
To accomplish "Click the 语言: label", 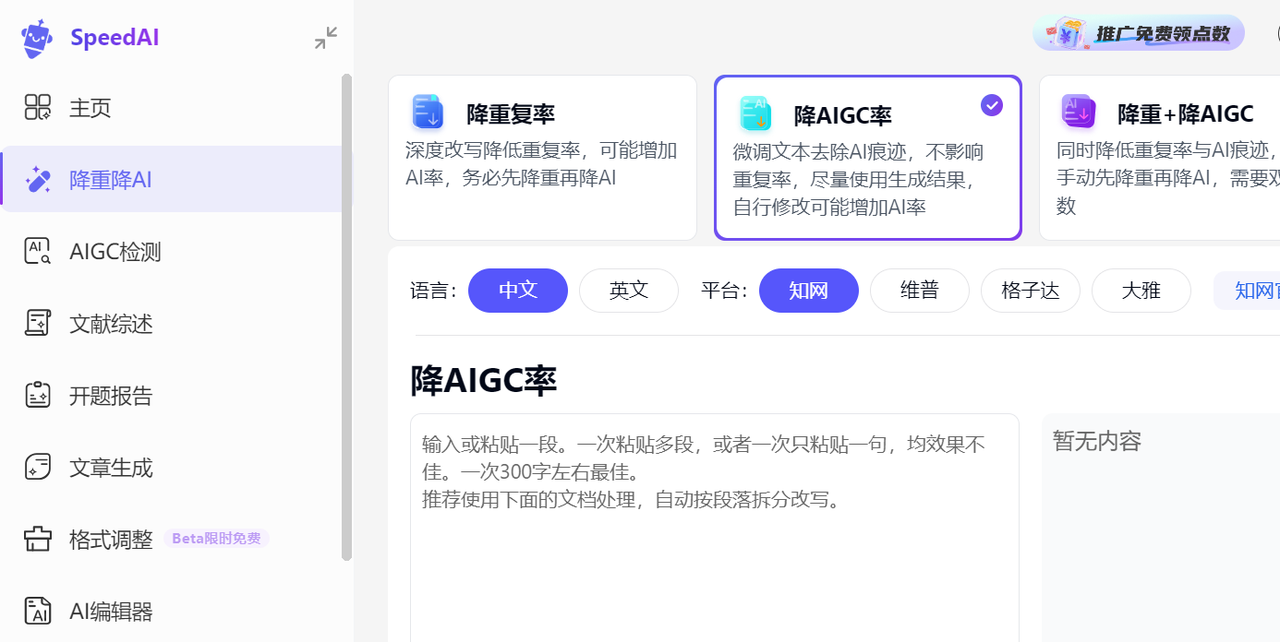I will [x=434, y=291].
